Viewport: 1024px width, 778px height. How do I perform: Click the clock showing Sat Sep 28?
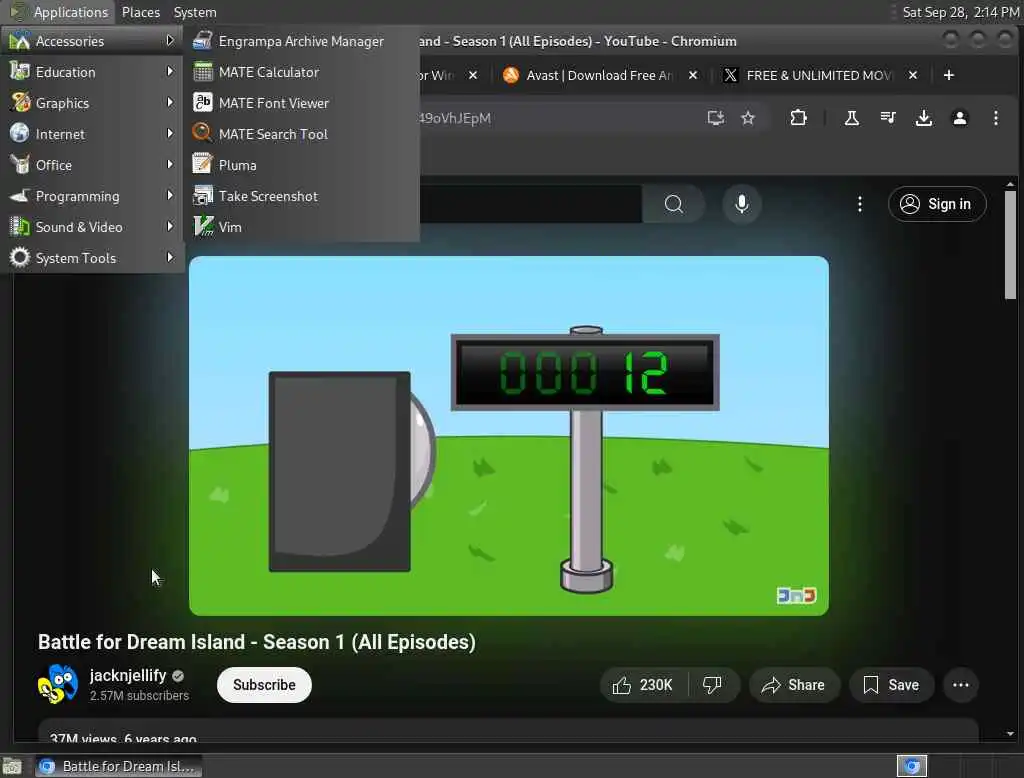coord(961,12)
